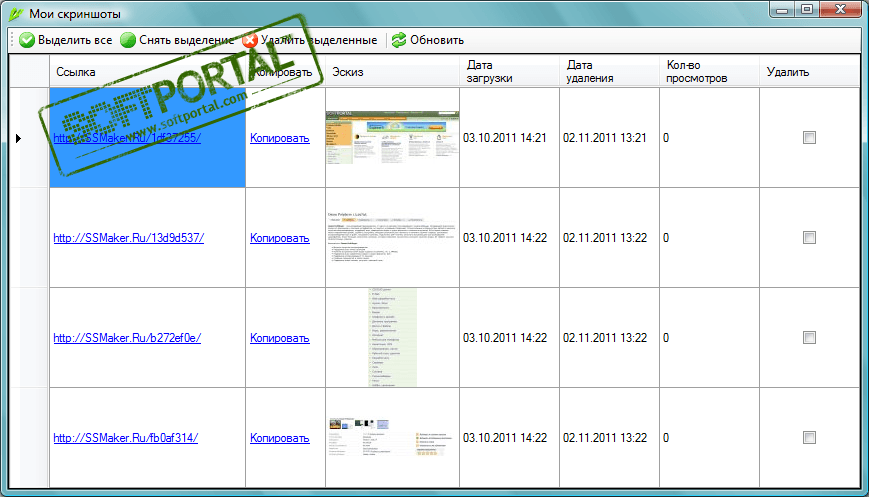
Task: Tick delete checkbox for fb0af314 row
Action: pos(809,438)
